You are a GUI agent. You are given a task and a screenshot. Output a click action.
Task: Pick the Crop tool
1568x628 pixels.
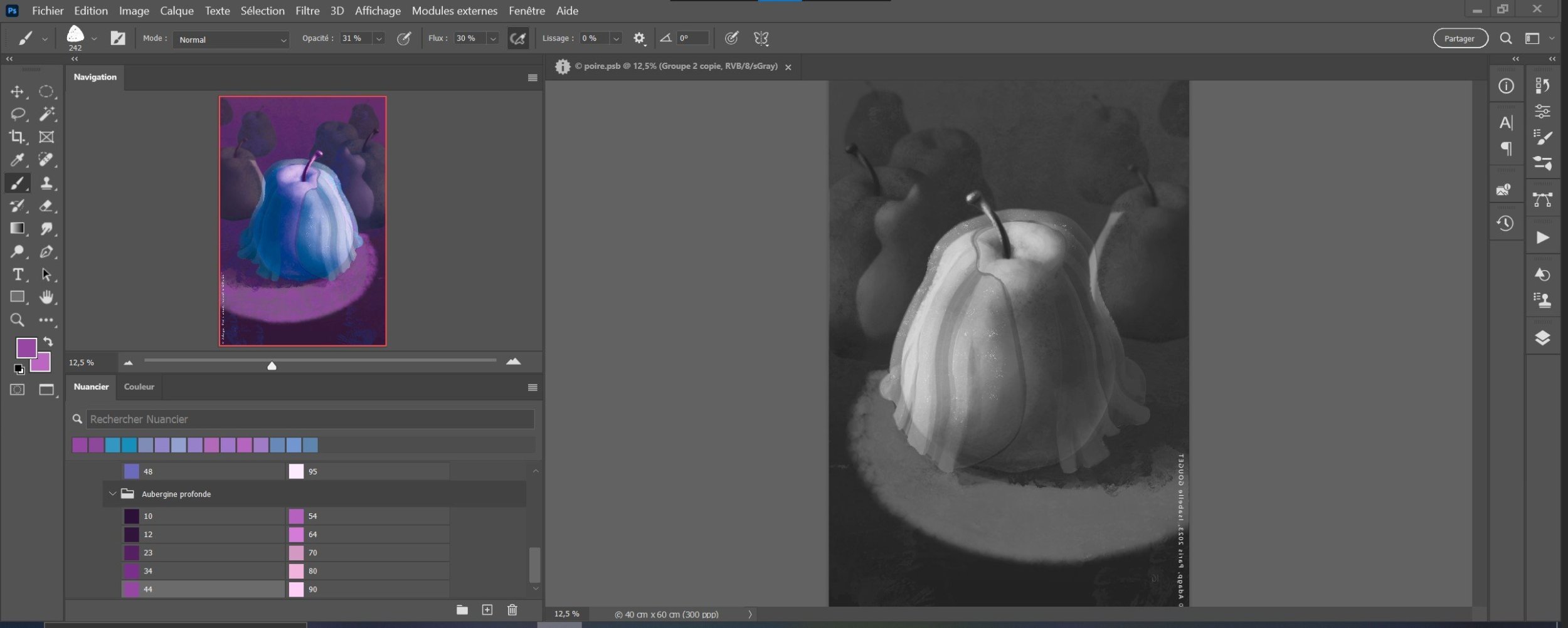(x=17, y=137)
